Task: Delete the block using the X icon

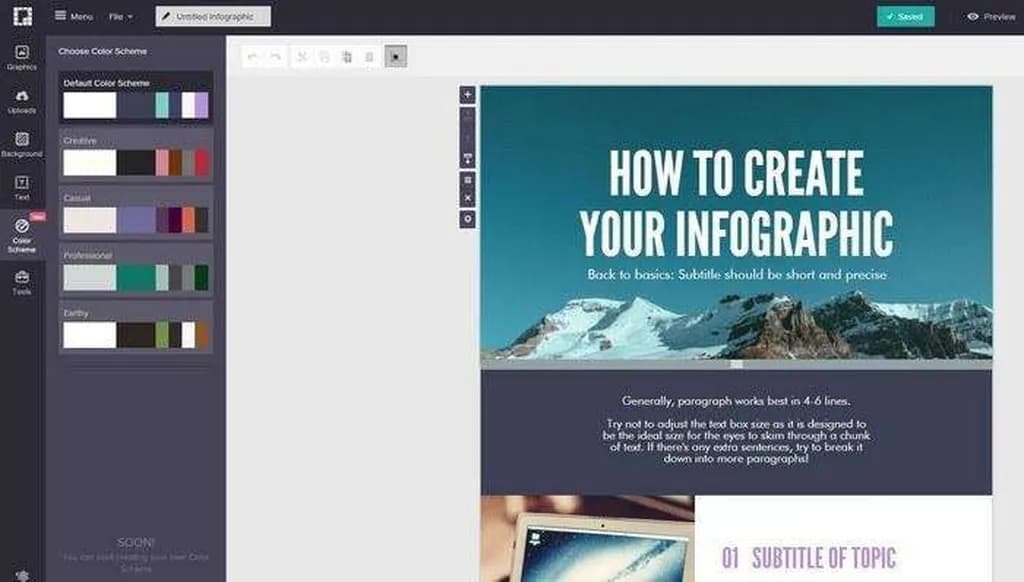Action: click(467, 198)
